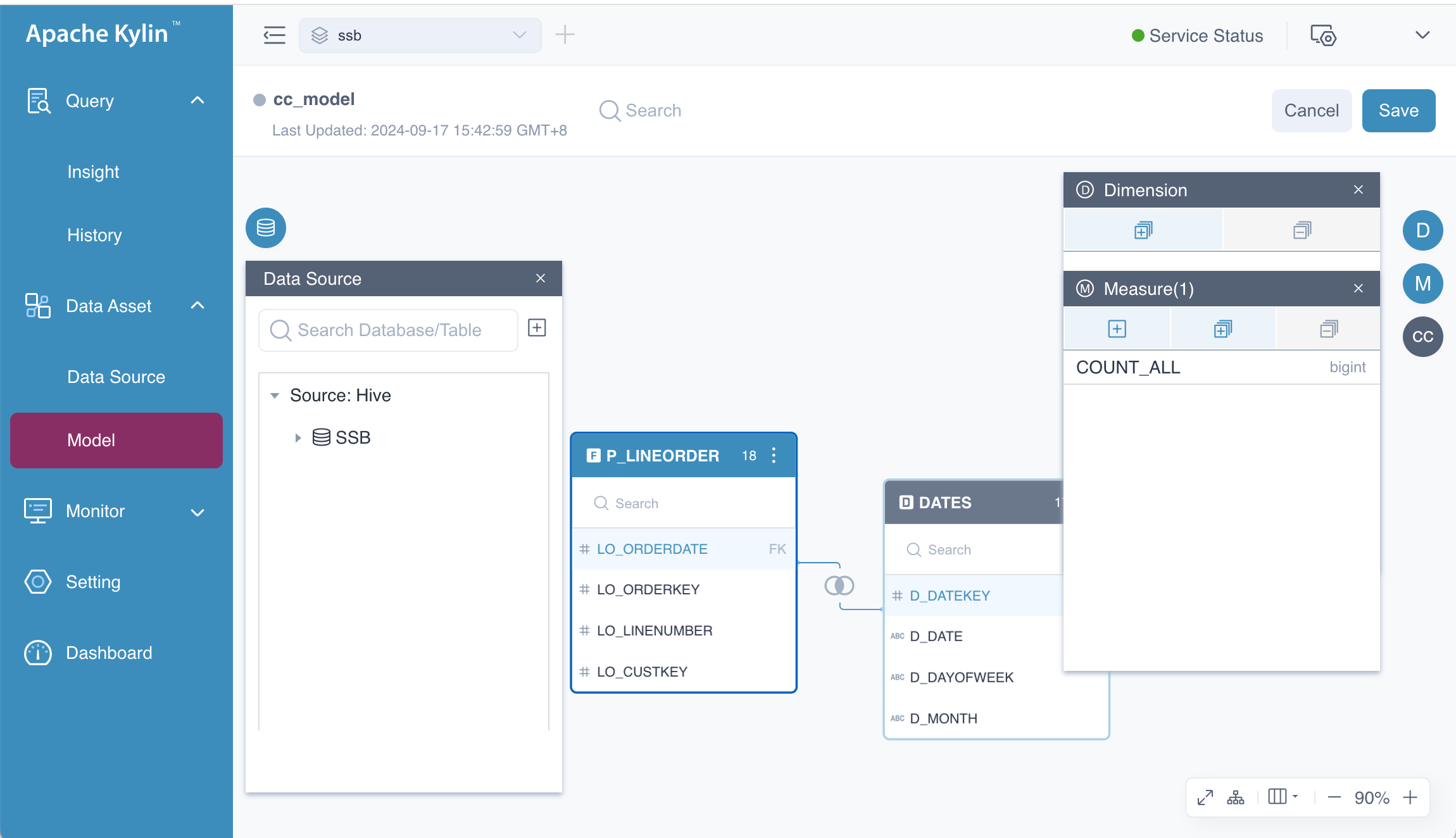Image resolution: width=1456 pixels, height=838 pixels.
Task: Toggle the Measure panel with M button
Action: point(1422,284)
